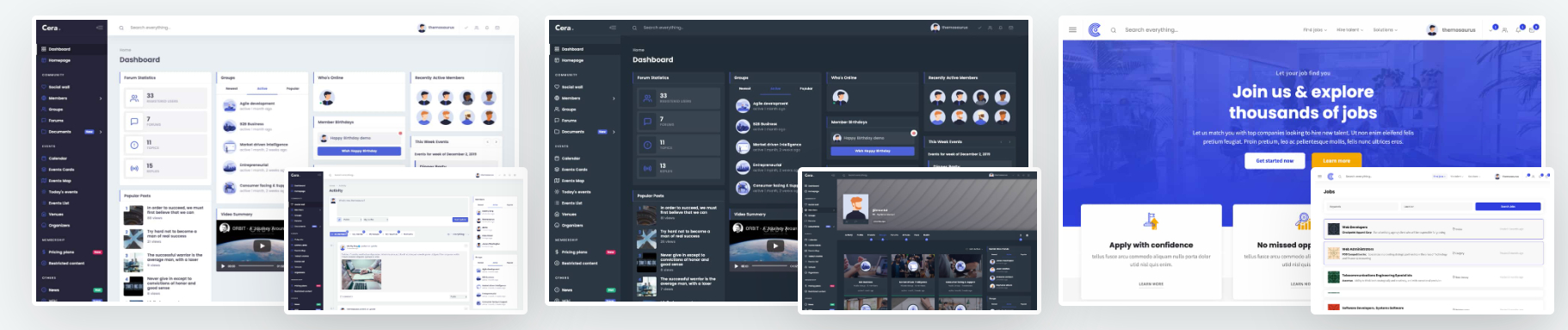Play the ORBIT video in light dashboard
Image resolution: width=1568 pixels, height=330 pixels.
[x=262, y=246]
